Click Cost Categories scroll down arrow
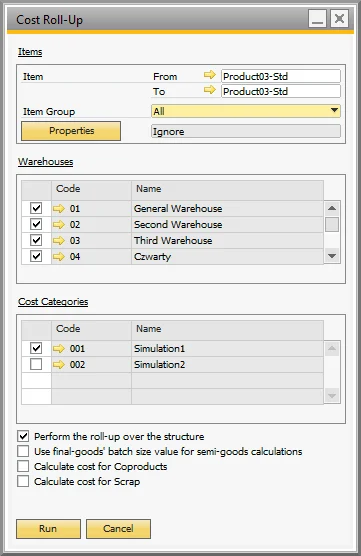Viewport: 361px width, 556px height. point(332,396)
